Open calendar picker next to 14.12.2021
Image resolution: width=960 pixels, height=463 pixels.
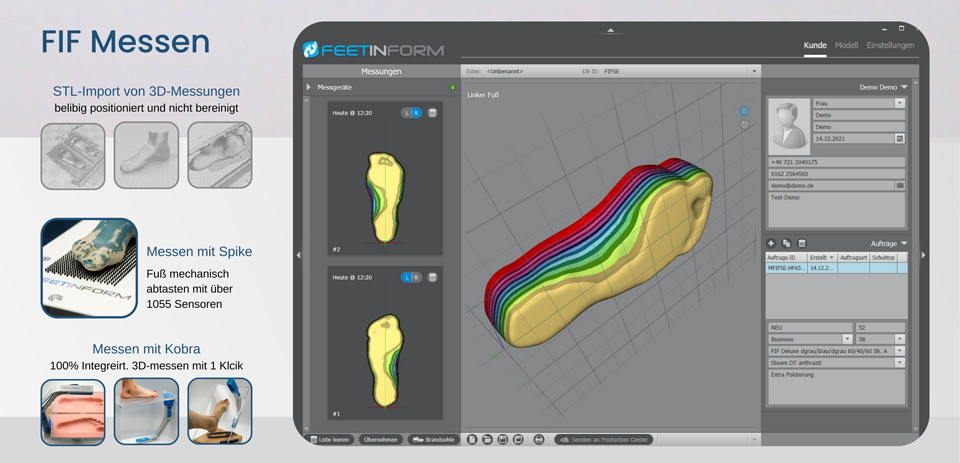click(x=899, y=138)
